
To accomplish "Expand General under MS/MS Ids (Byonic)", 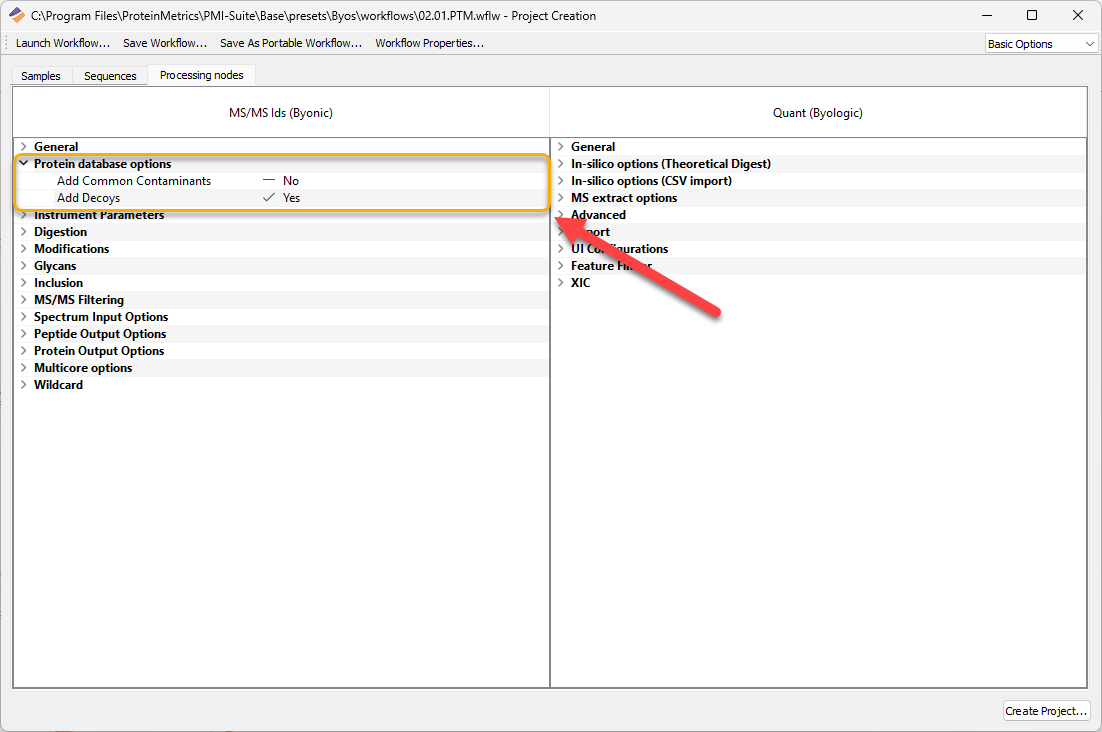I will (24, 147).
